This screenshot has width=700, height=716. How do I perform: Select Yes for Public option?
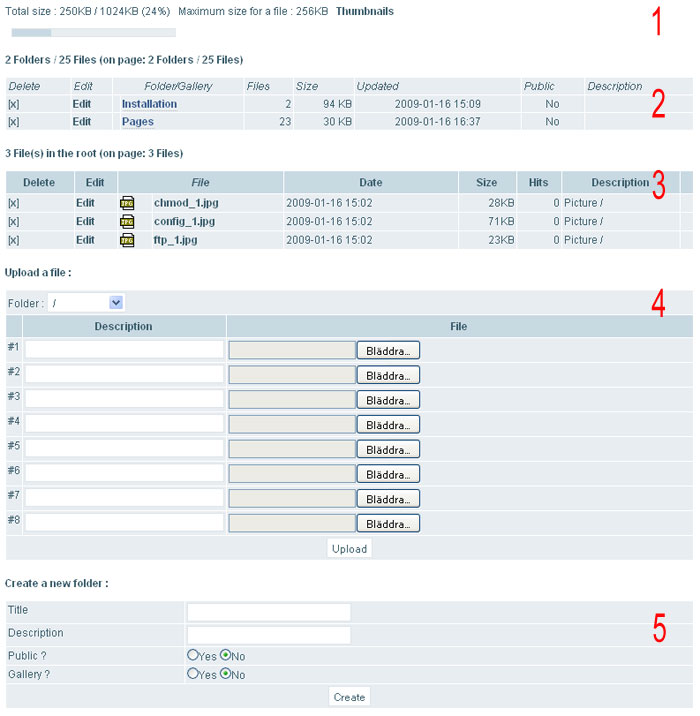click(193, 655)
